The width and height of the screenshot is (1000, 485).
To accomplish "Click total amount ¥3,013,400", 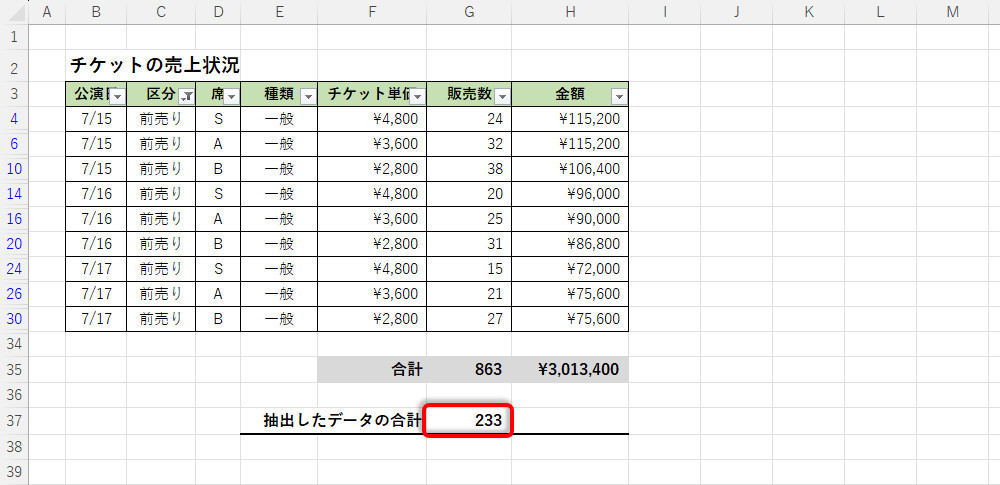I will pyautogui.click(x=570, y=369).
